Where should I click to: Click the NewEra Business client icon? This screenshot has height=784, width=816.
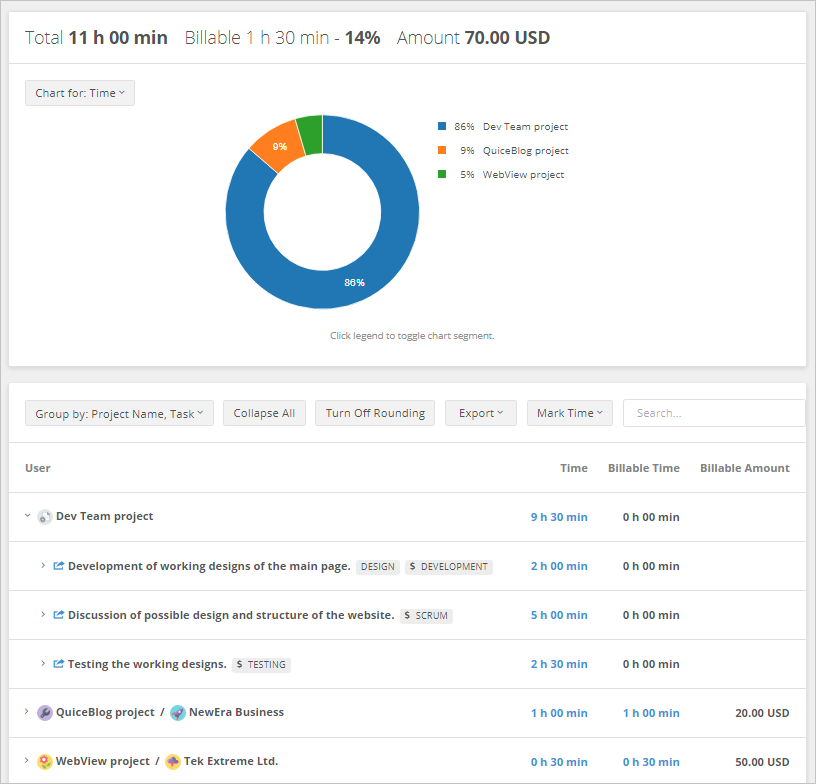177,713
